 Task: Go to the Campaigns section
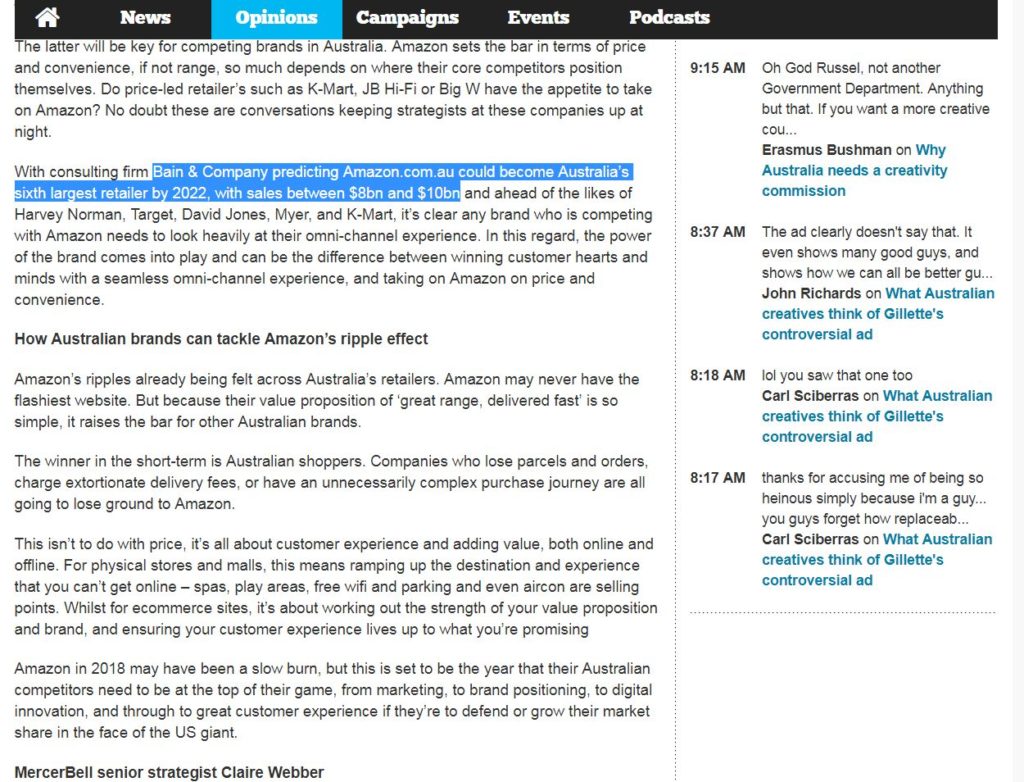coord(407,17)
